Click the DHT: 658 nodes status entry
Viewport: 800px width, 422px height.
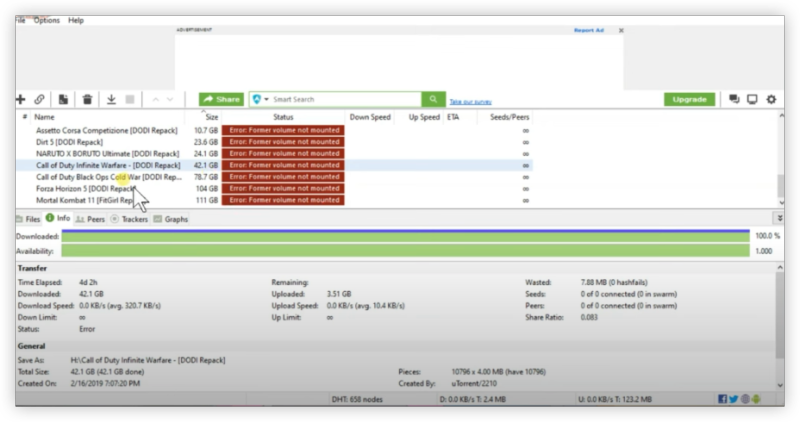[x=357, y=399]
